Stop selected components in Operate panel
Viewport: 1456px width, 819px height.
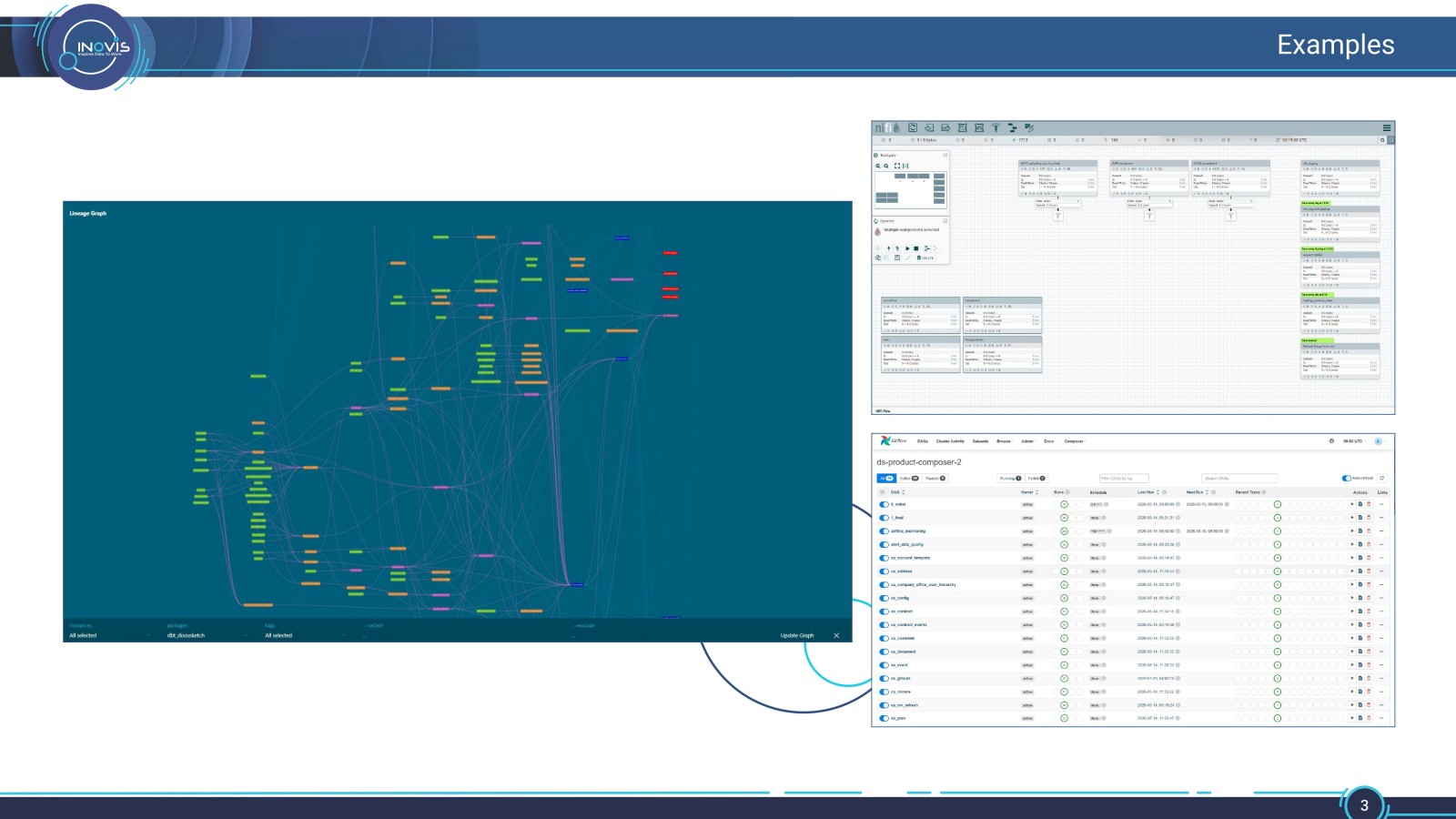point(916,248)
